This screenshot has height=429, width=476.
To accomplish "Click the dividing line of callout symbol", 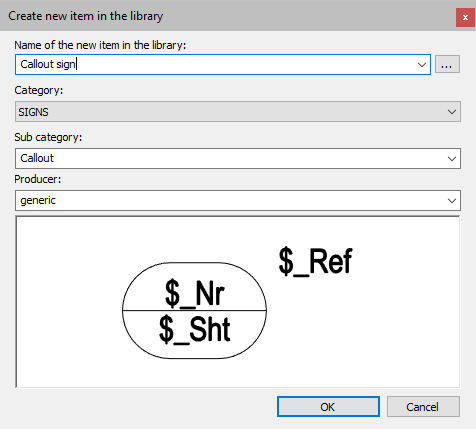I will [194, 311].
